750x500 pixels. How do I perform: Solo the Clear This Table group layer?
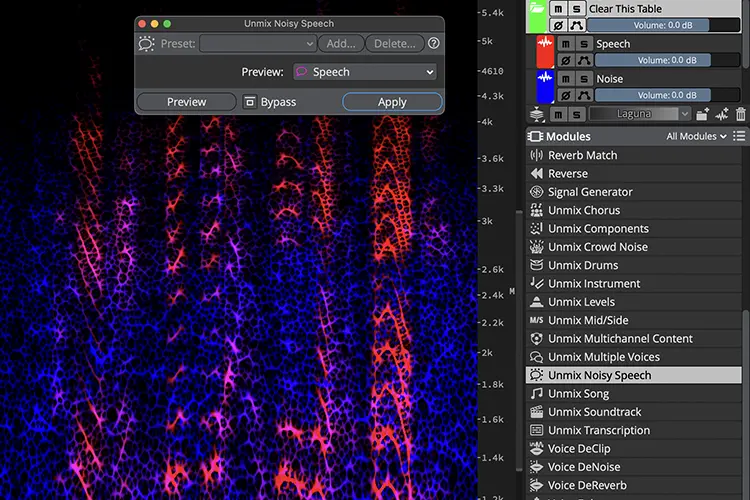tap(576, 9)
